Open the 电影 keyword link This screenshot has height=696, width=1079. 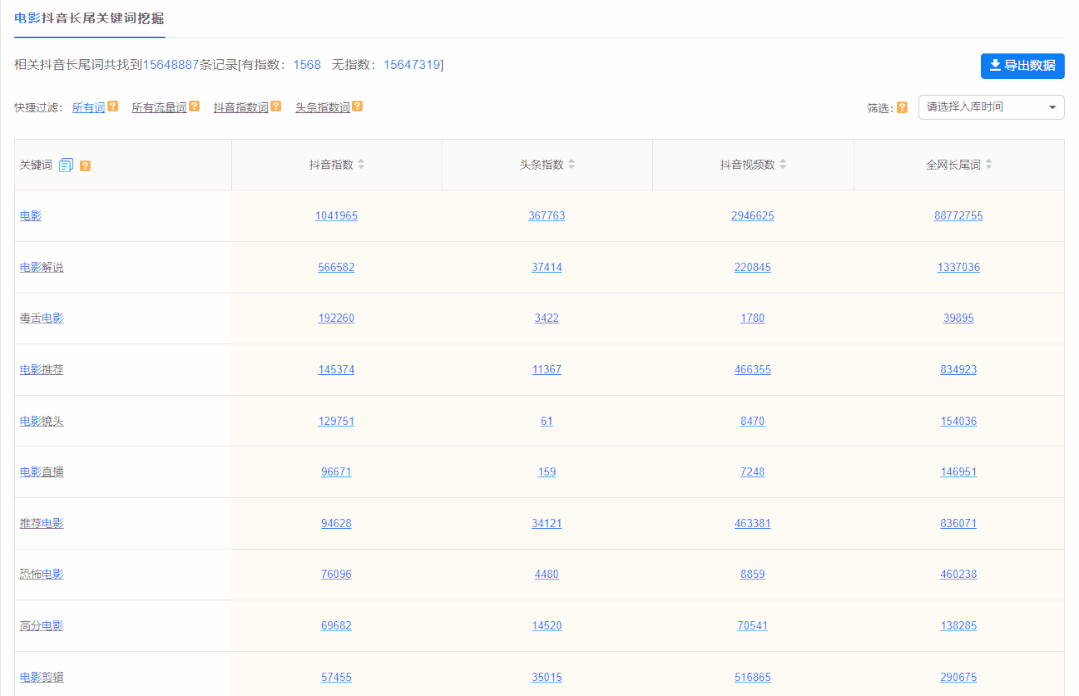[x=31, y=216]
